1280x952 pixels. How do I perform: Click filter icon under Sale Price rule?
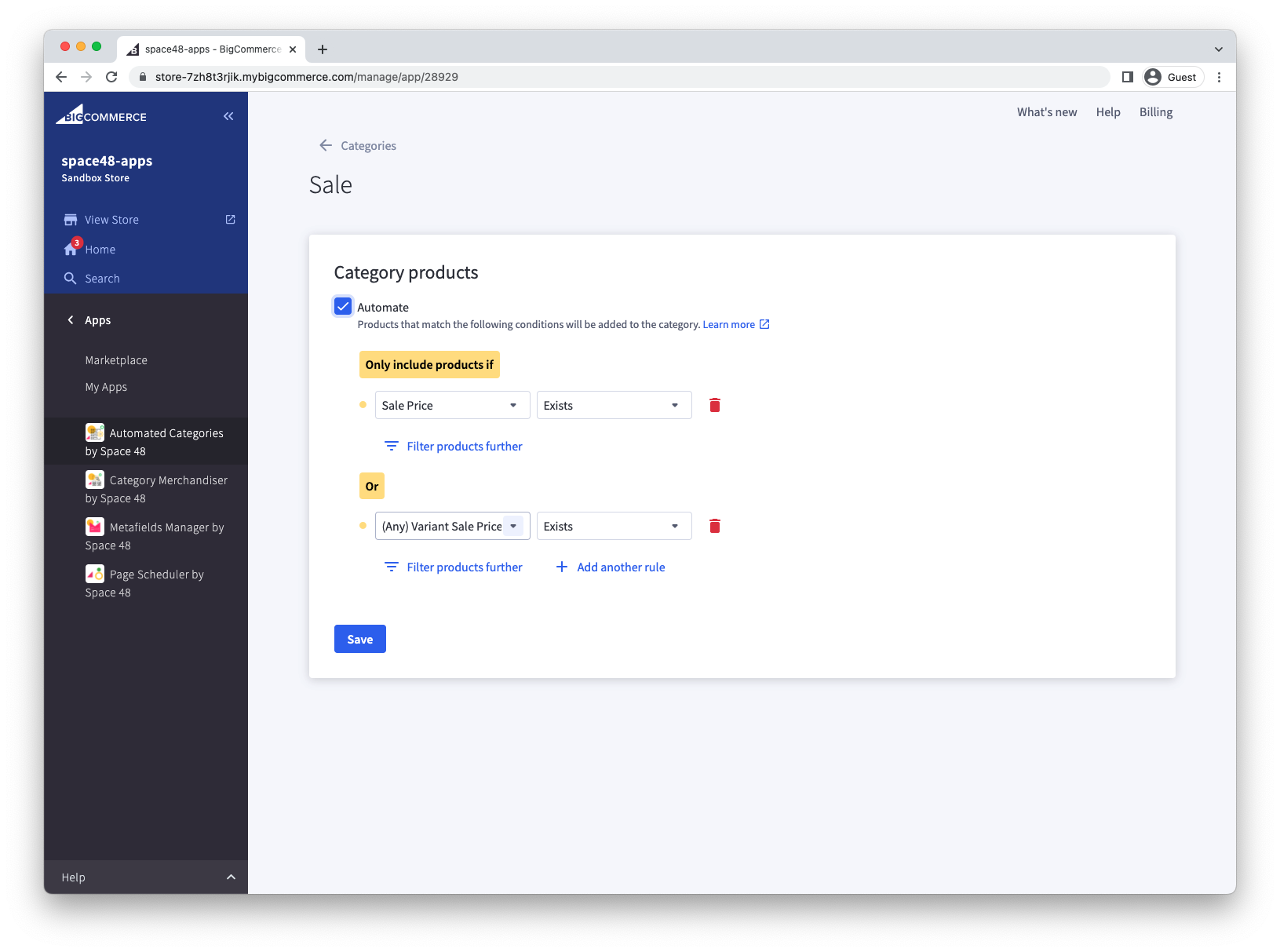pos(391,446)
